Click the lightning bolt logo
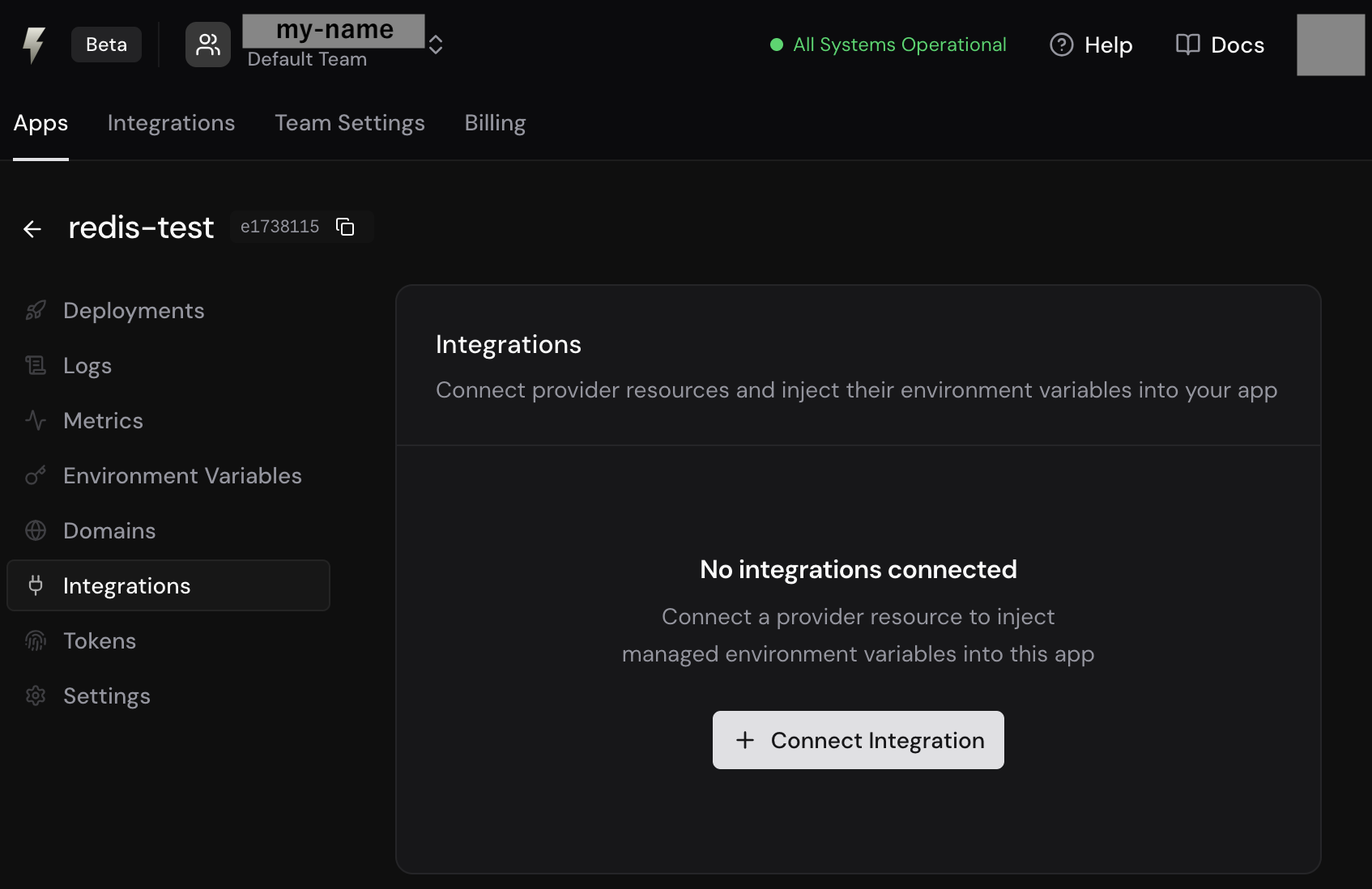Screen dimensions: 1372x889 (x=33, y=45)
